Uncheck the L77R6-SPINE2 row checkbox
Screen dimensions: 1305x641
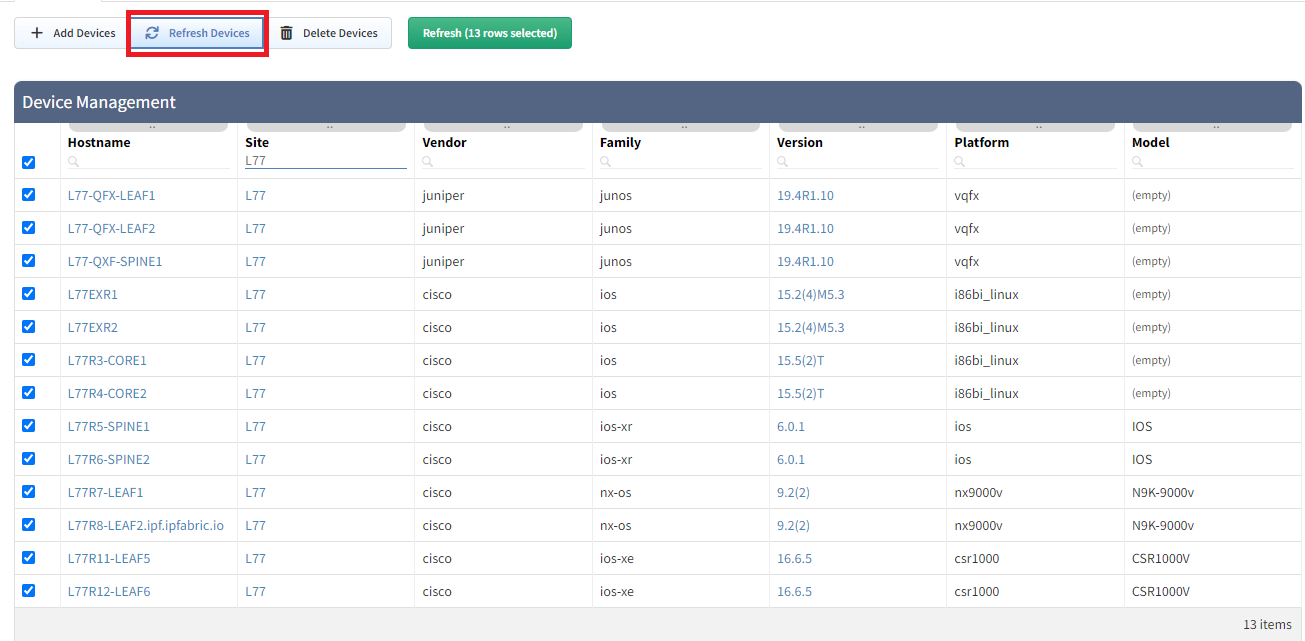tap(28, 459)
